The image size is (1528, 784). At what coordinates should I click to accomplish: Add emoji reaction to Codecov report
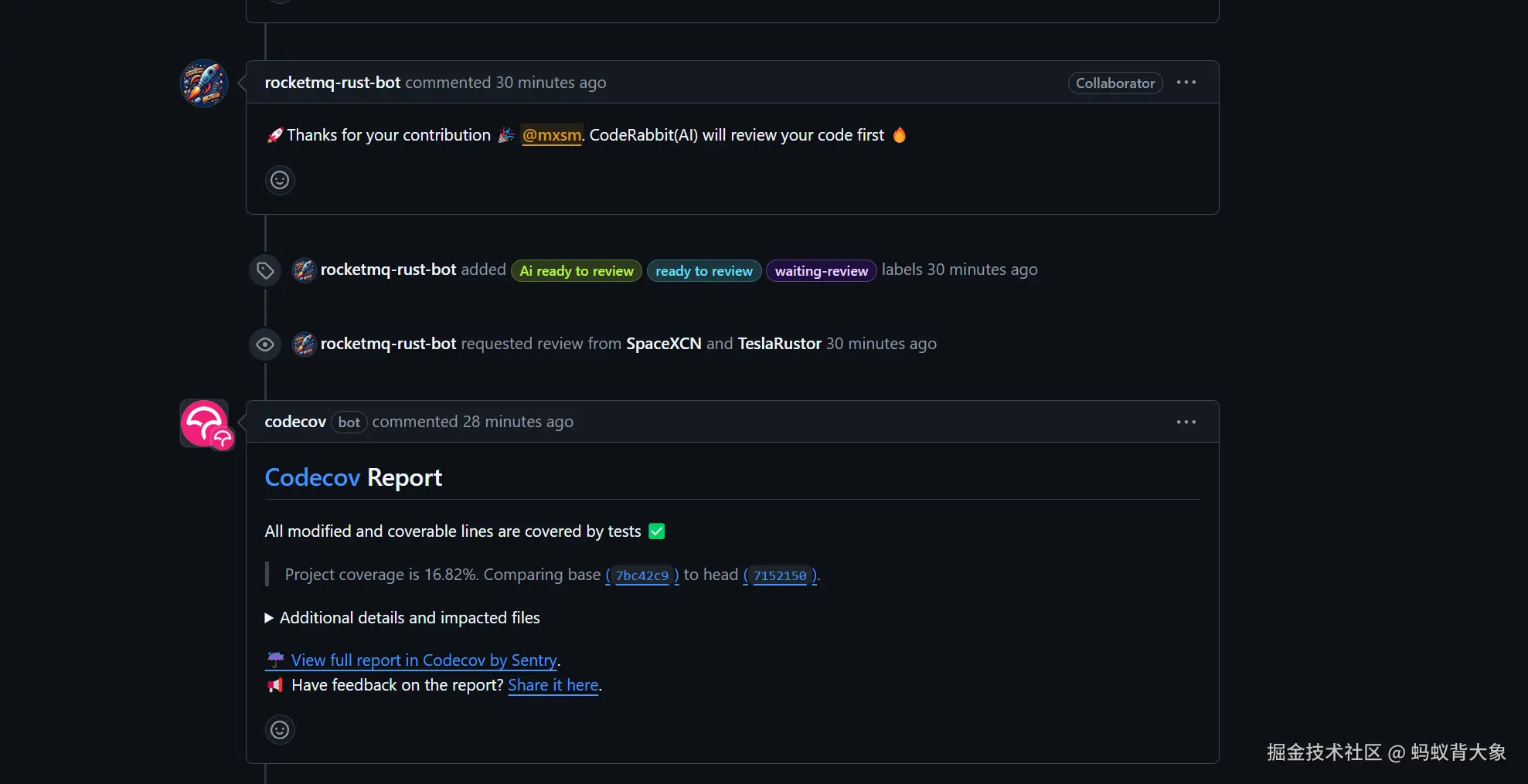(x=280, y=729)
